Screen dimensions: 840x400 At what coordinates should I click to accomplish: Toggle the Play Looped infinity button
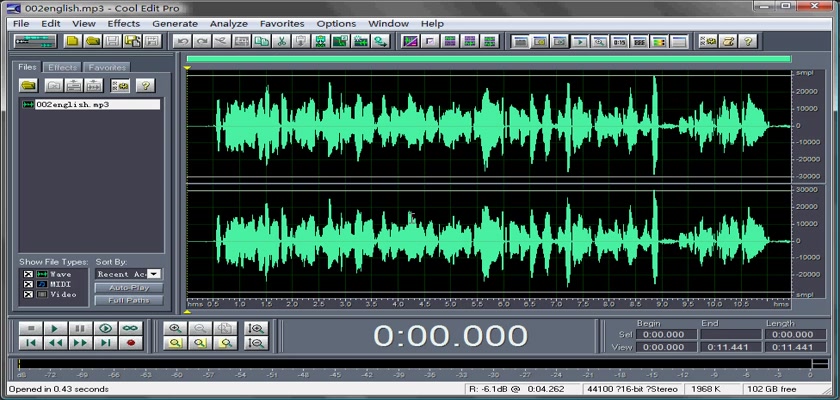click(x=131, y=328)
